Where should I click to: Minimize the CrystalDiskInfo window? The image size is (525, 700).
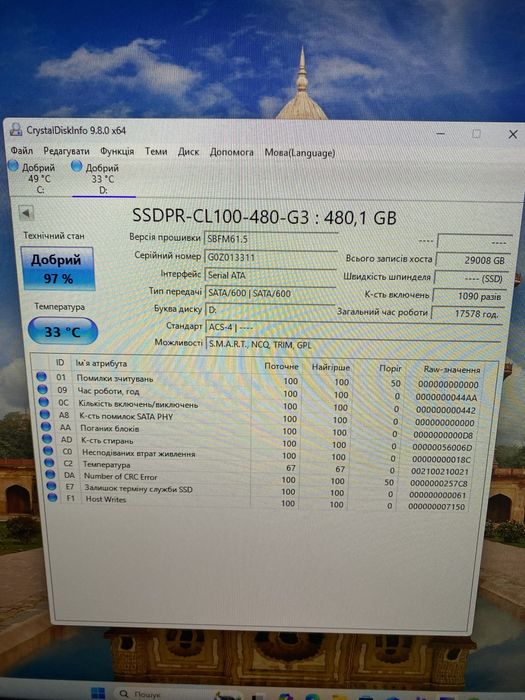pyautogui.click(x=440, y=133)
